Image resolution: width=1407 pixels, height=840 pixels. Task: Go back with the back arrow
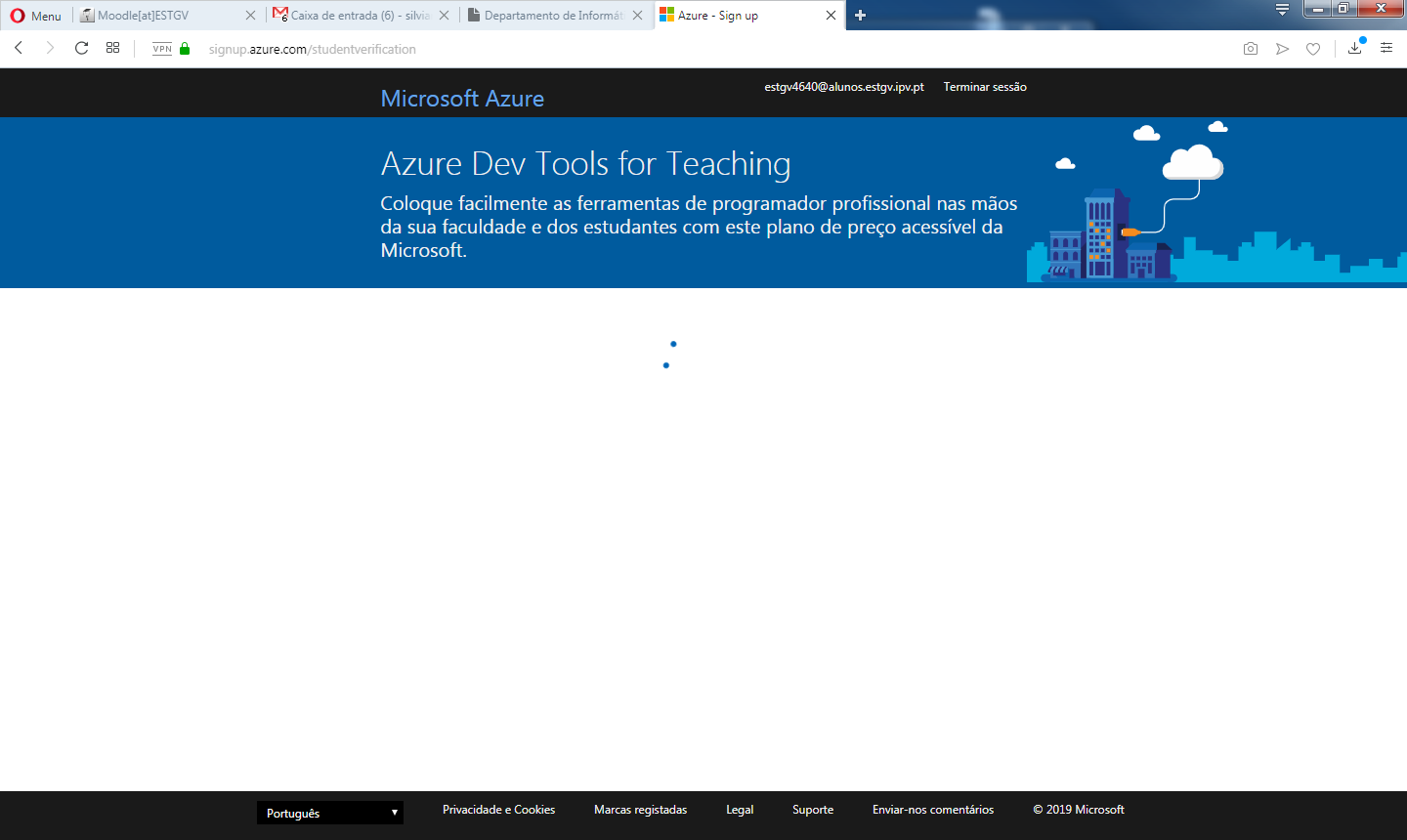[x=19, y=48]
